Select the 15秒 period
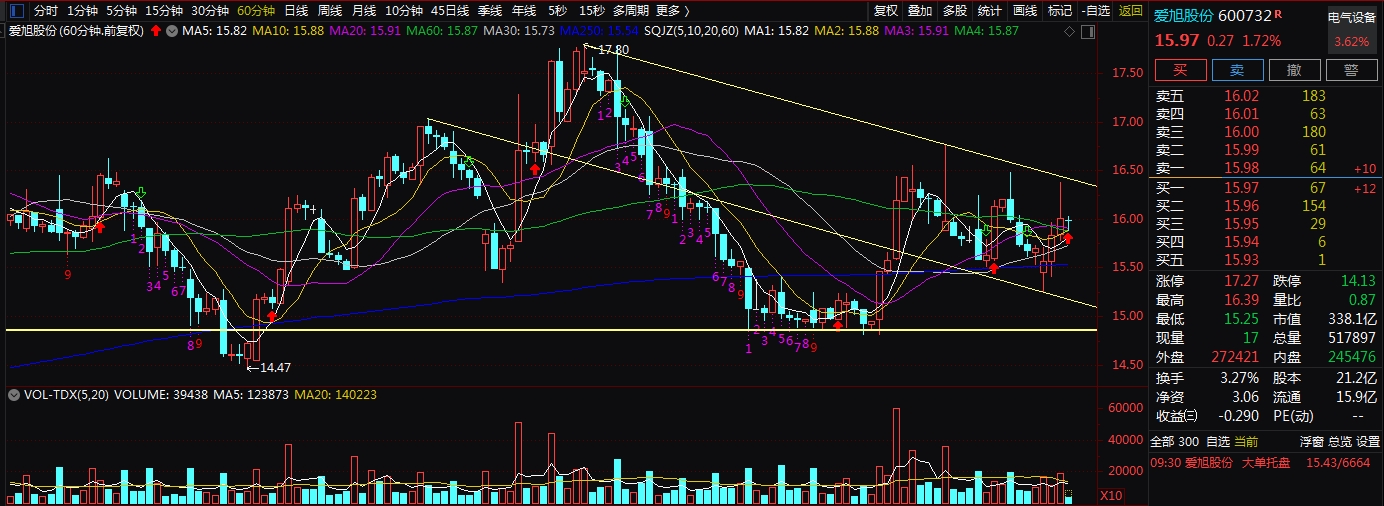This screenshot has height=506, width=1384. tap(591, 10)
